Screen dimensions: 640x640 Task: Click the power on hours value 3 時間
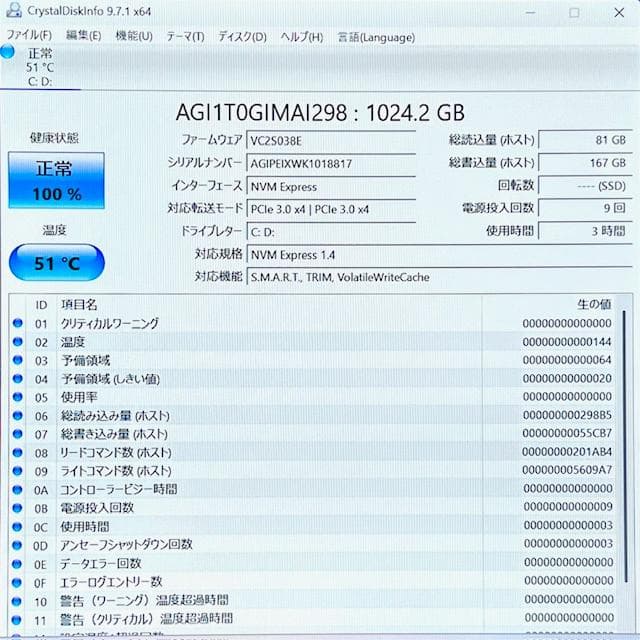click(x=585, y=231)
